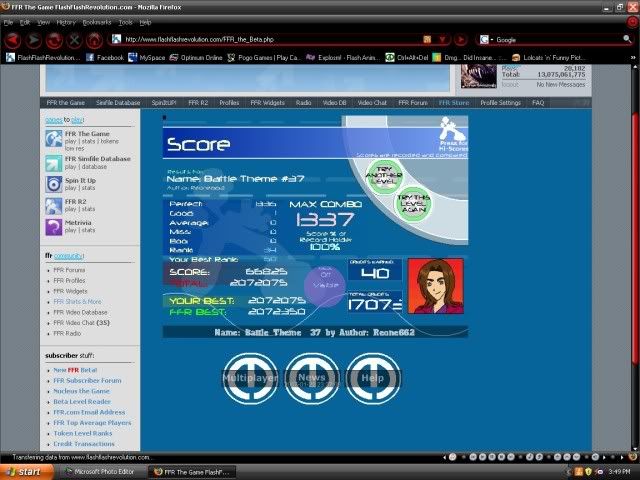
Task: Switch to the FFR Store tab
Action: point(453,102)
